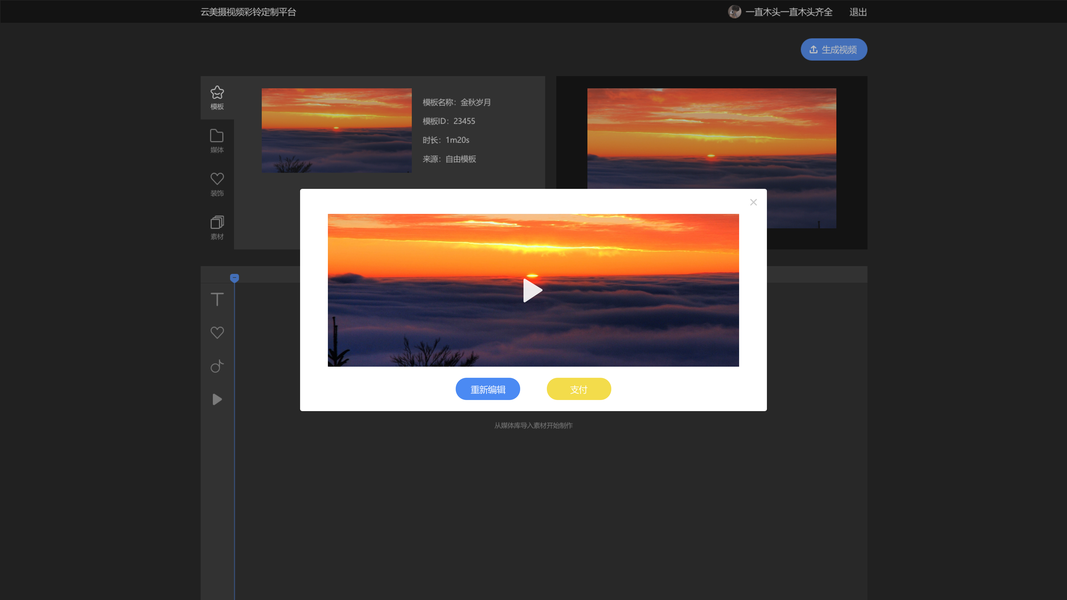The width and height of the screenshot is (1067, 600).
Task: Click the 重新编辑 button
Action: click(x=488, y=389)
